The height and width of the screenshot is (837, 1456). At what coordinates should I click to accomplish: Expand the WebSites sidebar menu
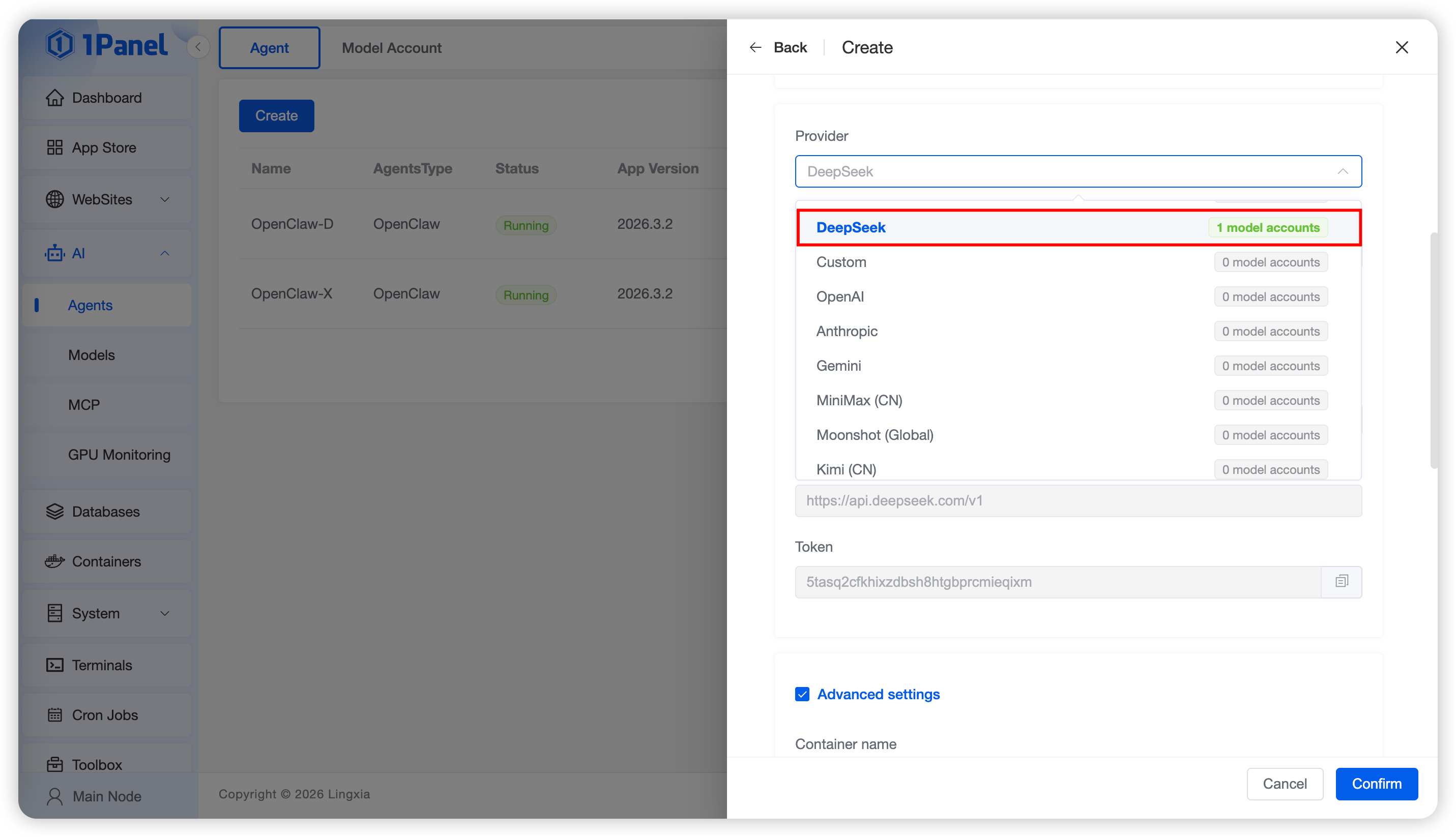click(x=164, y=199)
